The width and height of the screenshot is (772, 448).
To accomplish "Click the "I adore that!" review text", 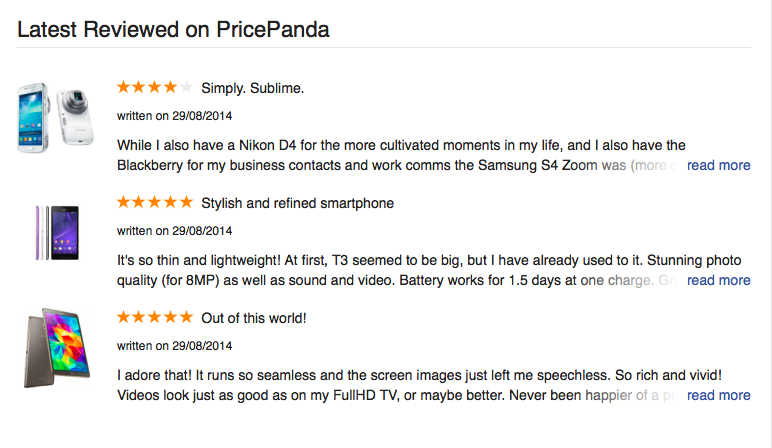I will coord(400,385).
